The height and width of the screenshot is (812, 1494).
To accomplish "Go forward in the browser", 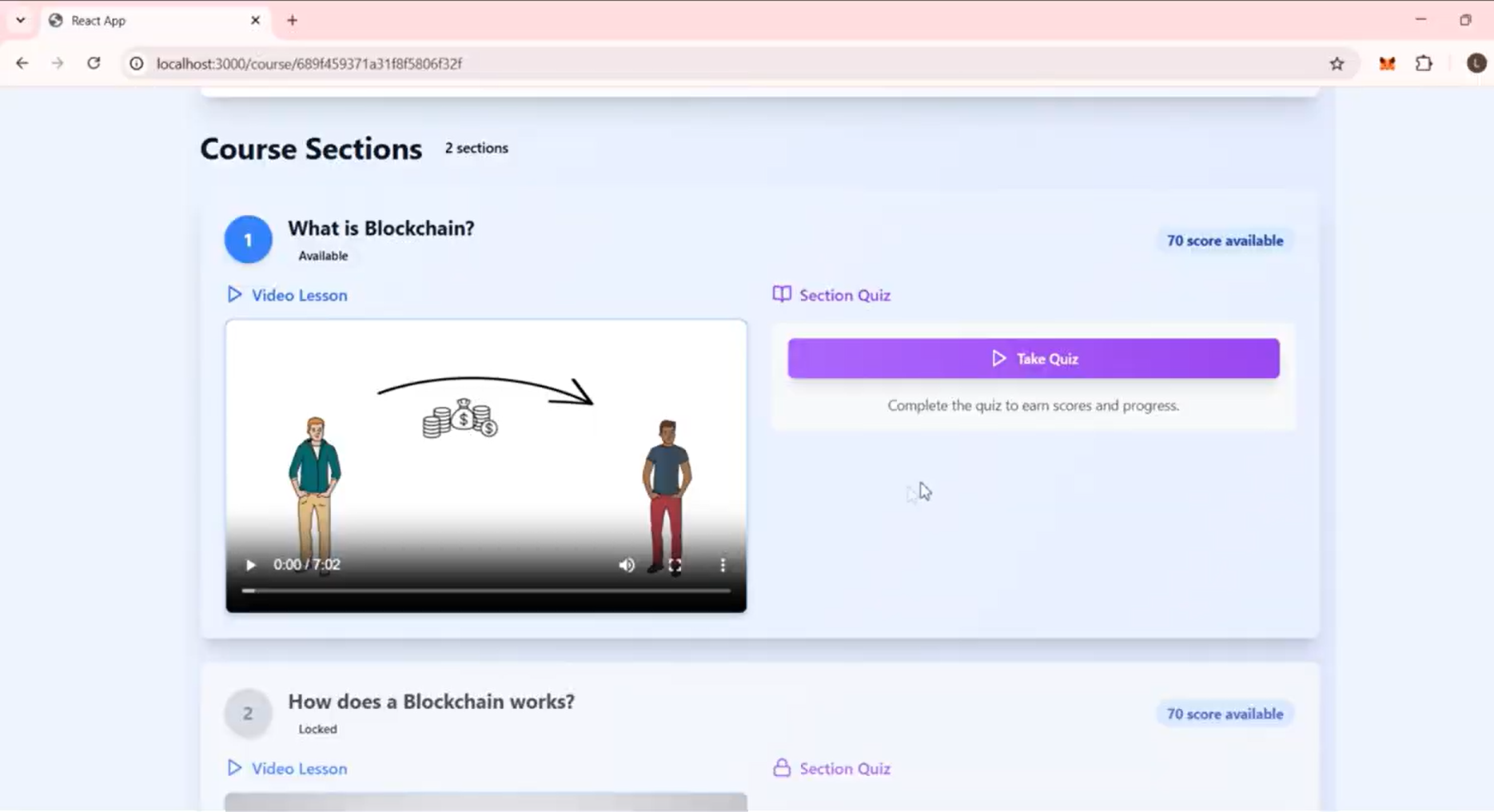I will 57,63.
